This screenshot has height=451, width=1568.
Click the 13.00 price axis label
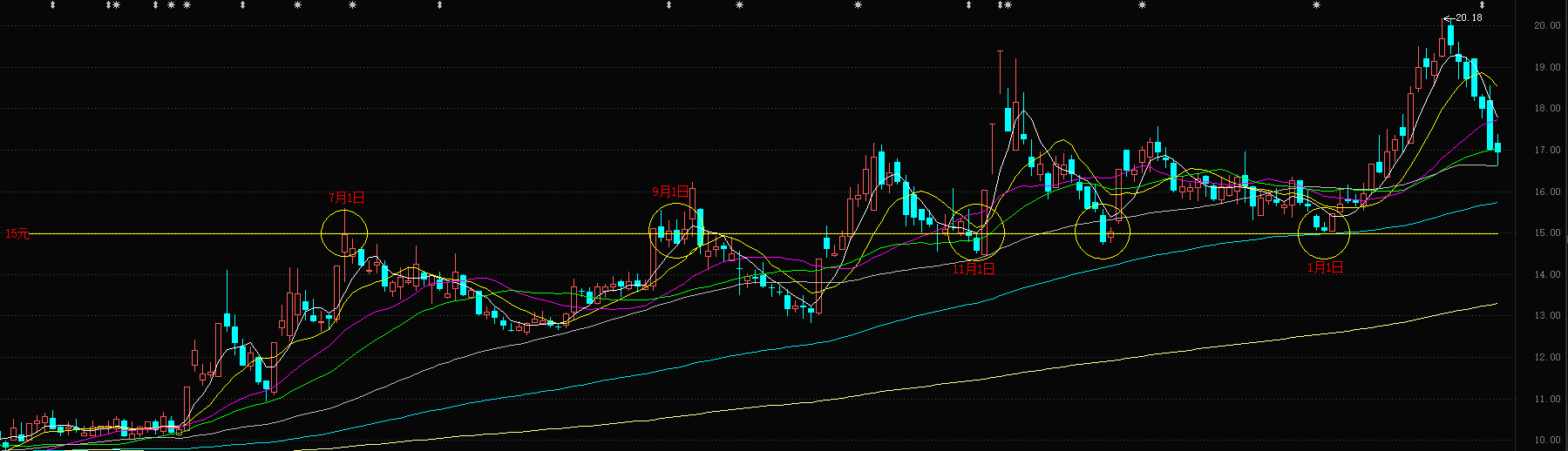click(1547, 316)
